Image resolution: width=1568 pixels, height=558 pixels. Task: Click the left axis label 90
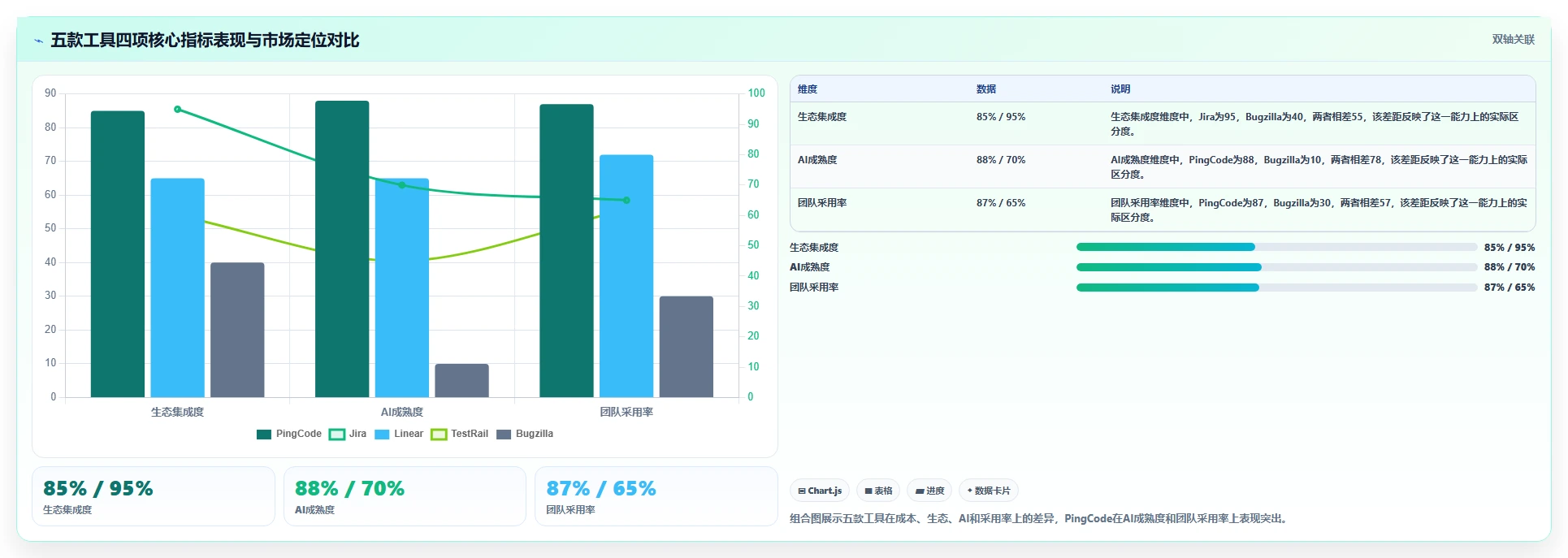[x=50, y=93]
